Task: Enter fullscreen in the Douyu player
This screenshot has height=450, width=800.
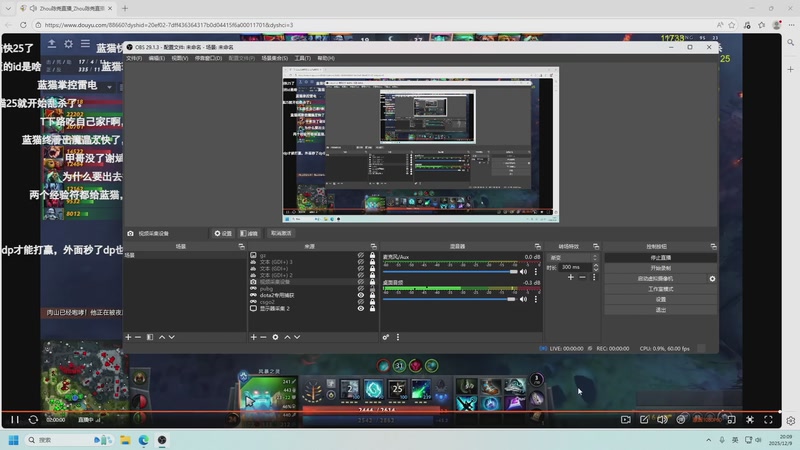Action: tap(768, 419)
